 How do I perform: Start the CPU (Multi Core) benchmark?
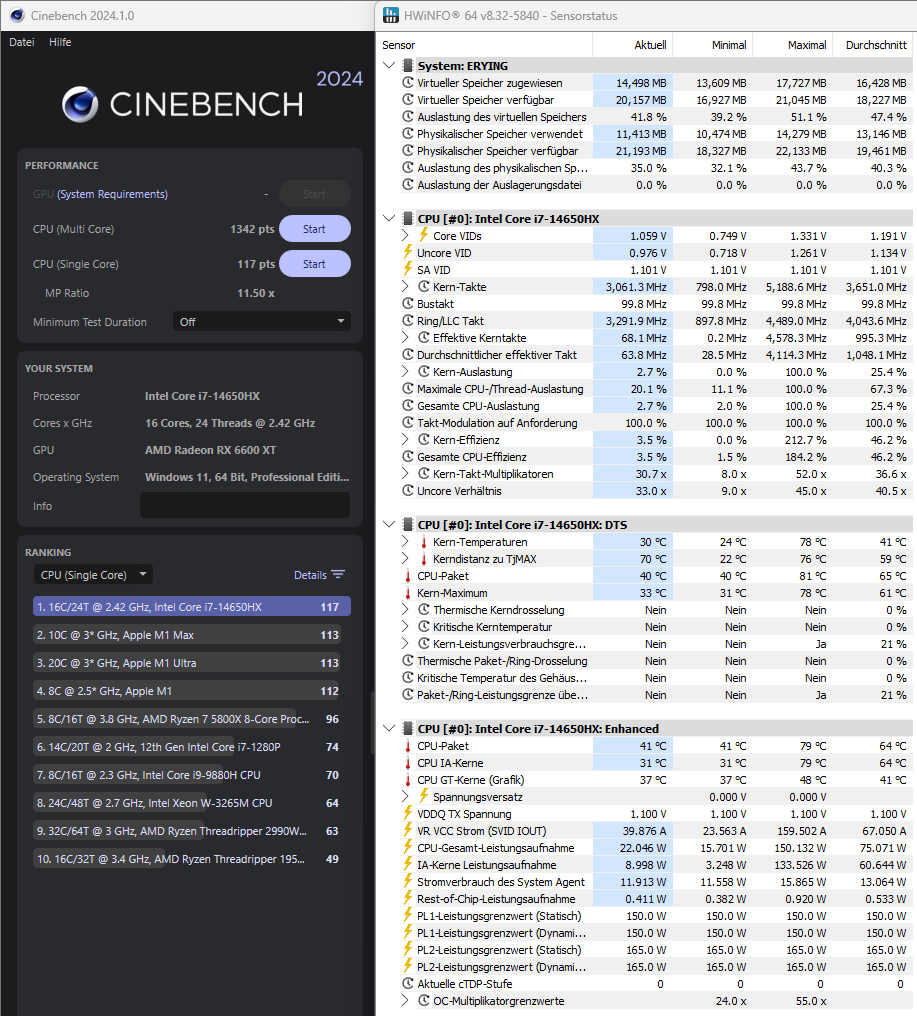(x=314, y=229)
